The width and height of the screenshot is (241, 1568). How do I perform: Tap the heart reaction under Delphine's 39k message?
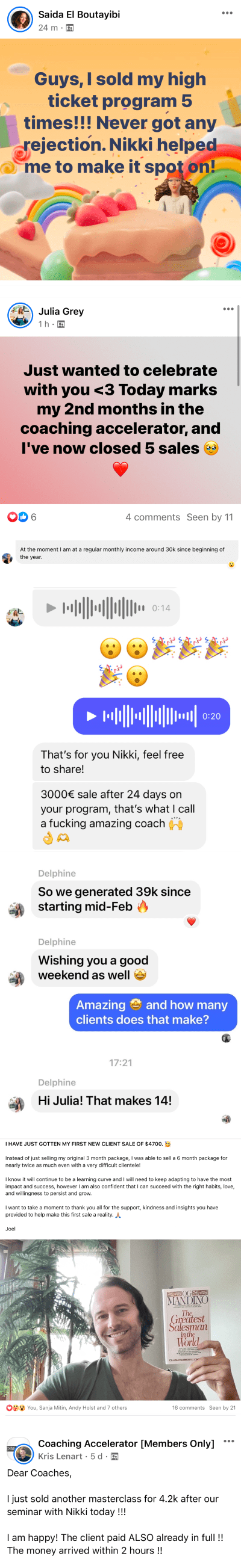tap(191, 922)
